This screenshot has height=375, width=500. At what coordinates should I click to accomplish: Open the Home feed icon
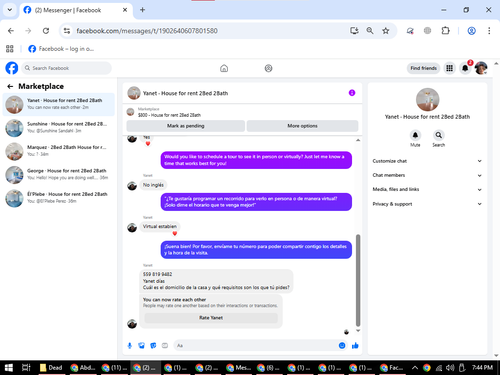224,68
